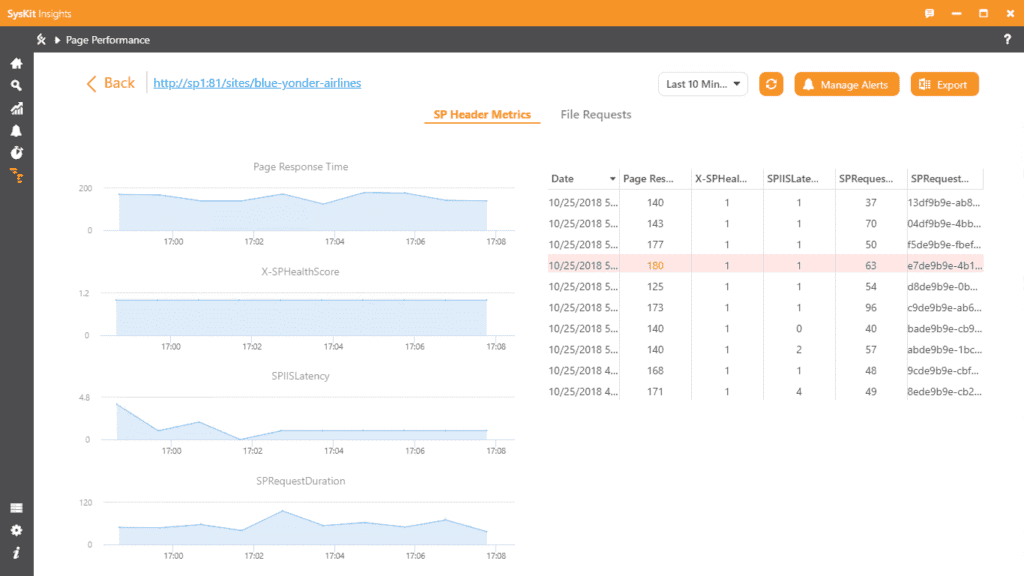1024x576 pixels.
Task: Select row with ID f5de9b9e-fbef...
Action: coord(765,244)
